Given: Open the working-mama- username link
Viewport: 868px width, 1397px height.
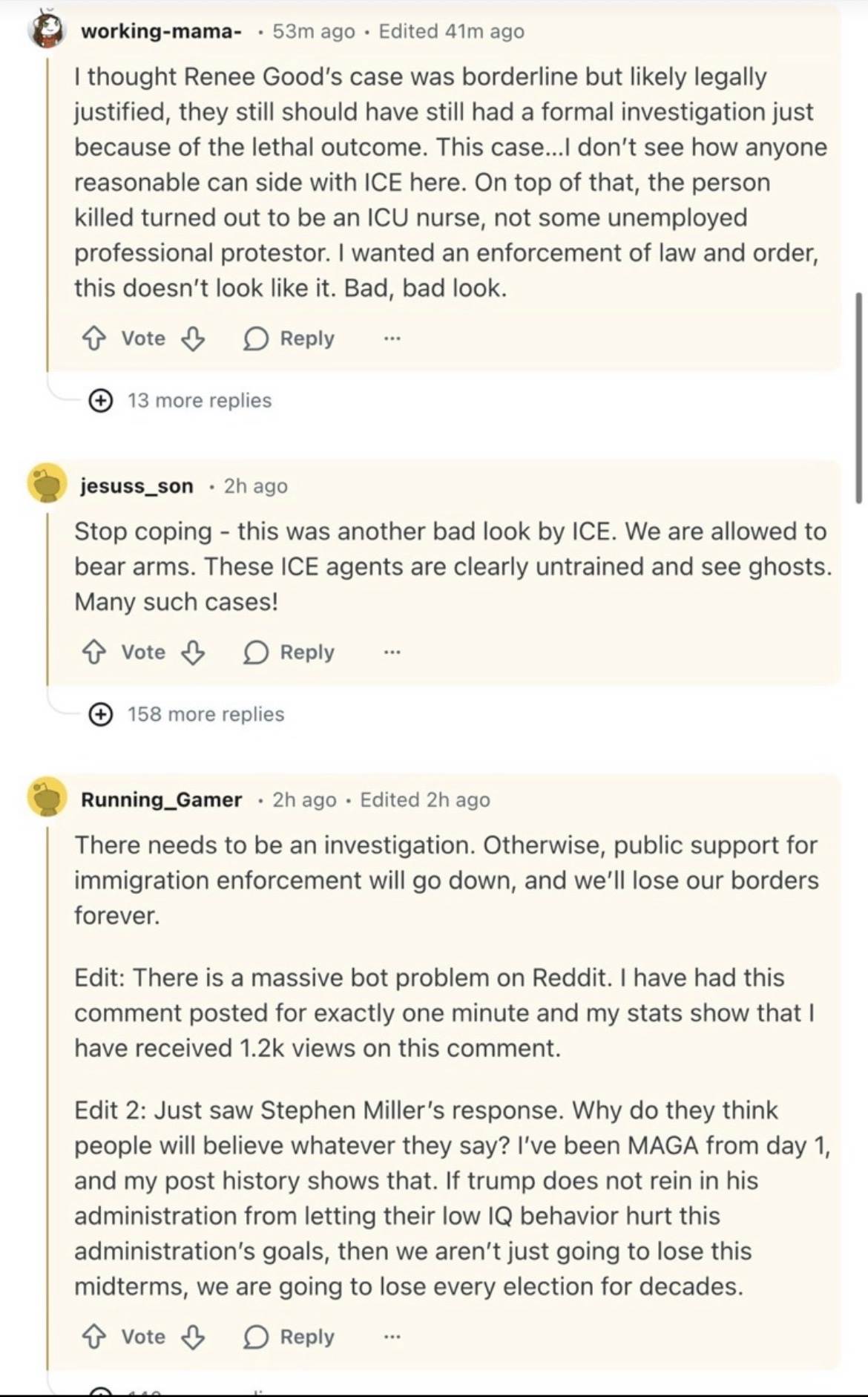Looking at the screenshot, I should (160, 31).
